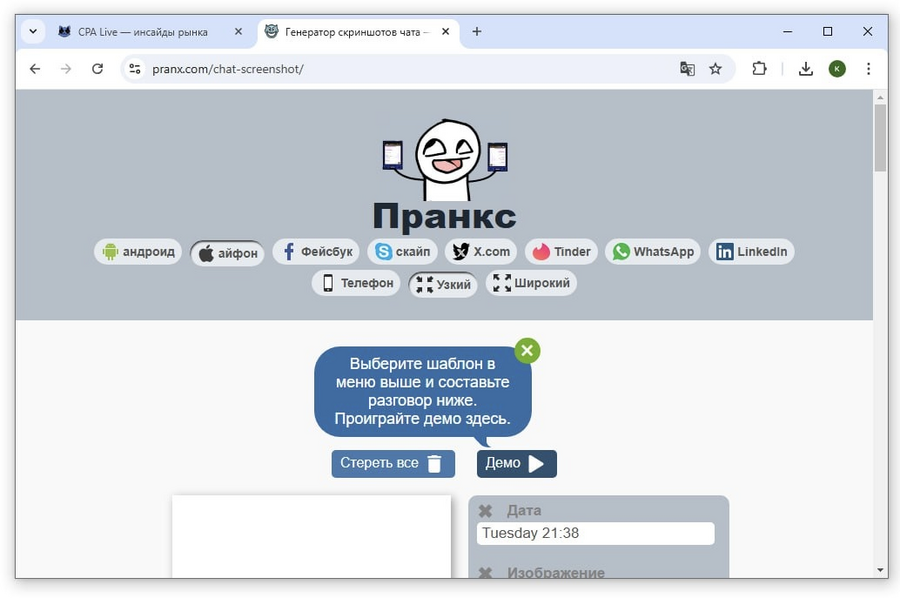Image resolution: width=900 pixels, height=598 pixels.
Task: Set the Широкий wide layout
Action: (x=531, y=283)
